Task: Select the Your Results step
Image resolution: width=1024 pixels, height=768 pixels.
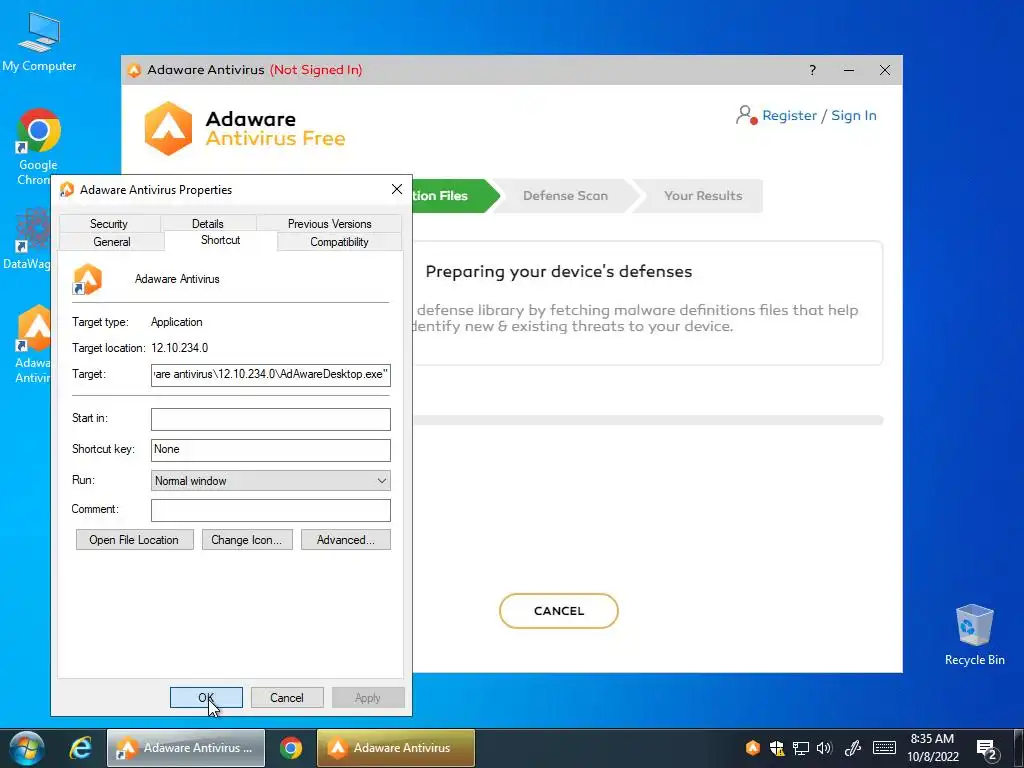Action: [x=703, y=196]
